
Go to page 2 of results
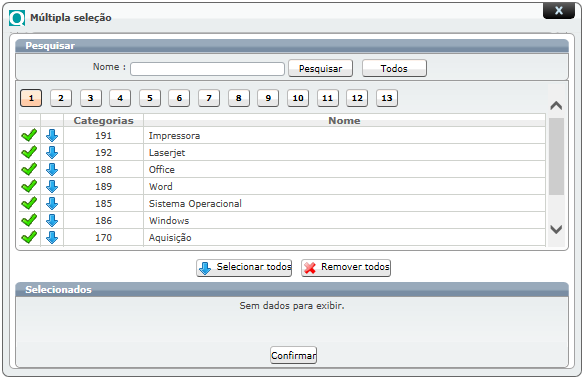click(x=61, y=98)
